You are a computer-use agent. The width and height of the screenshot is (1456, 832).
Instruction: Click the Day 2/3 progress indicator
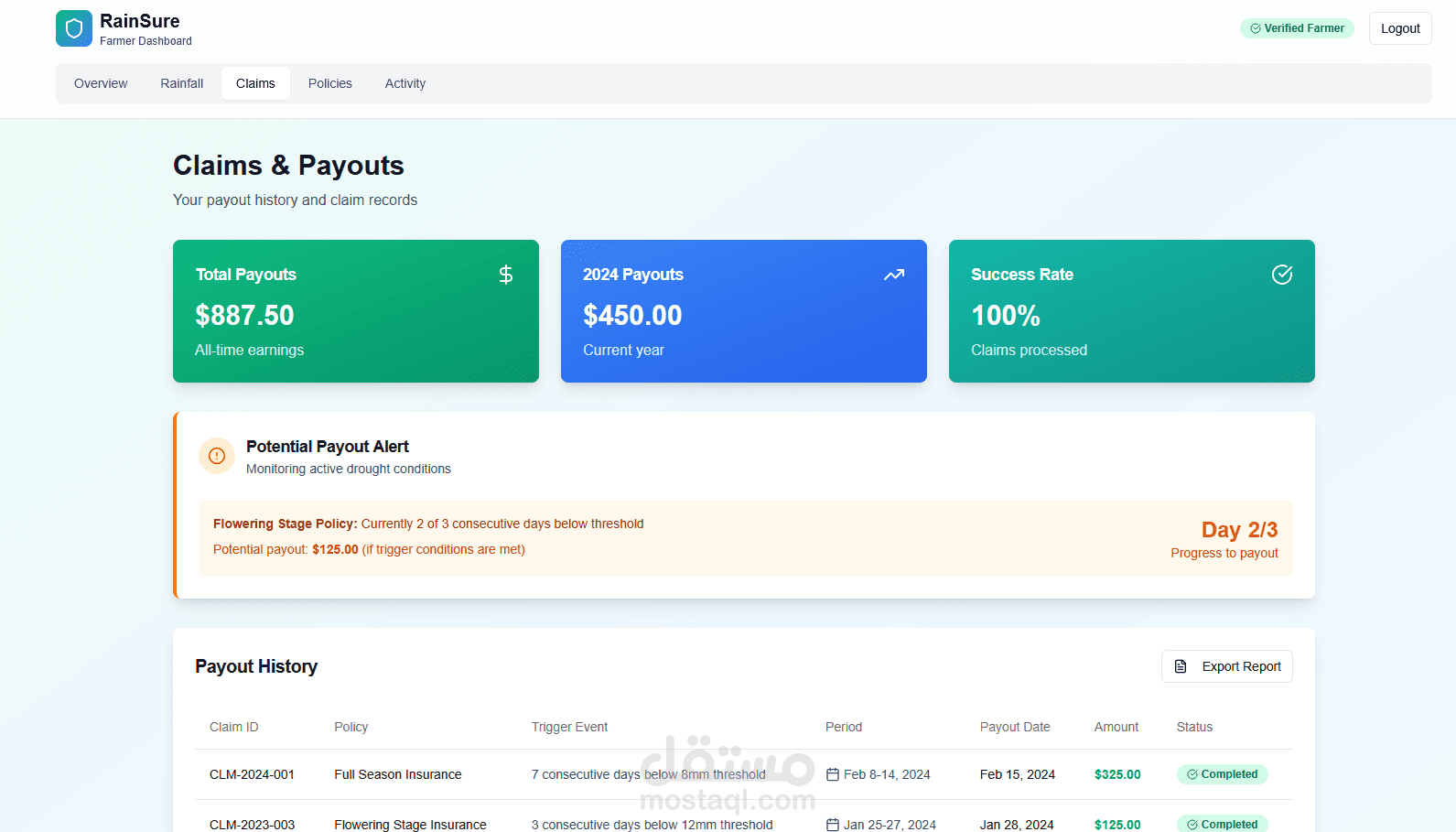1239,530
